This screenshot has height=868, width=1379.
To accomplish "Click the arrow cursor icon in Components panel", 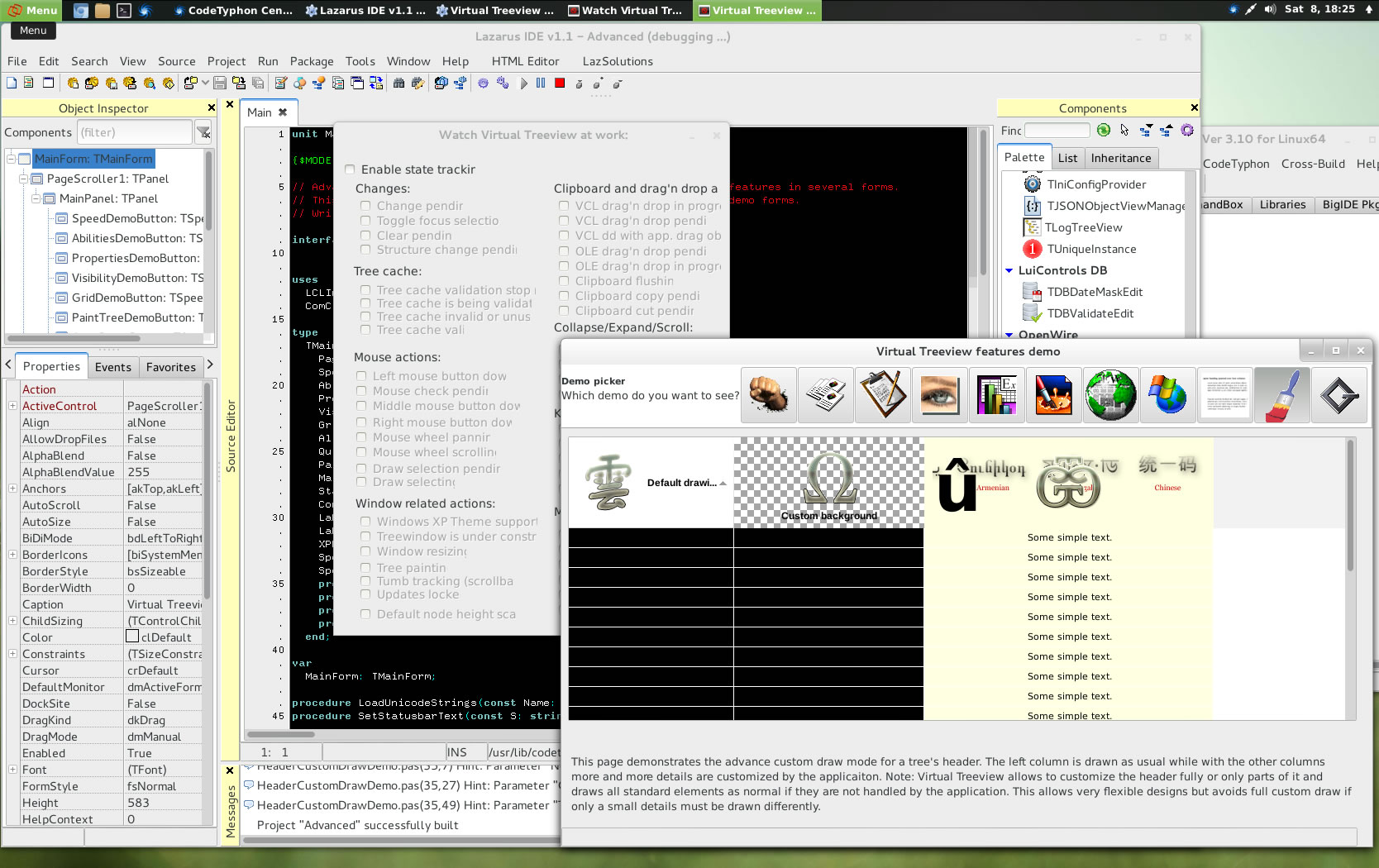I will coord(1124,130).
